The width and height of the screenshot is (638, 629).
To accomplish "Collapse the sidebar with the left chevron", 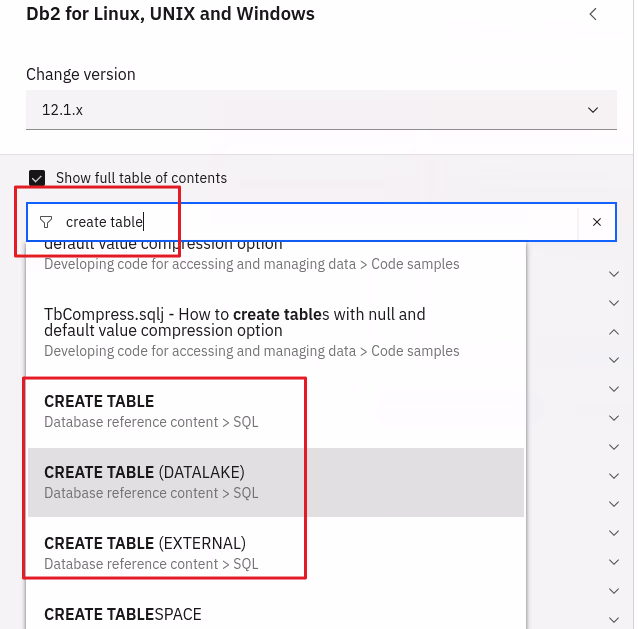I will (x=593, y=14).
